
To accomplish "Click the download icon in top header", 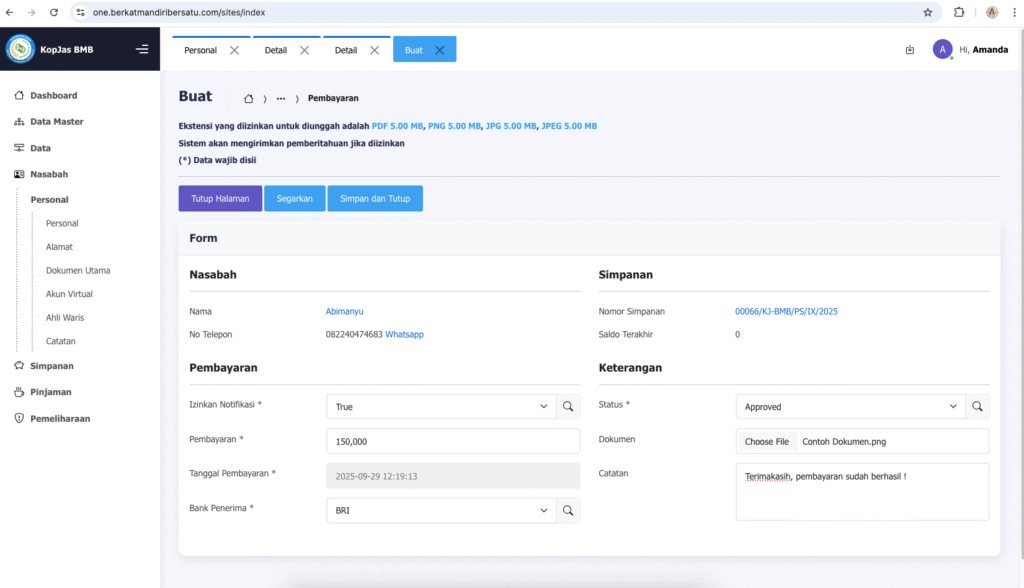I will [909, 50].
